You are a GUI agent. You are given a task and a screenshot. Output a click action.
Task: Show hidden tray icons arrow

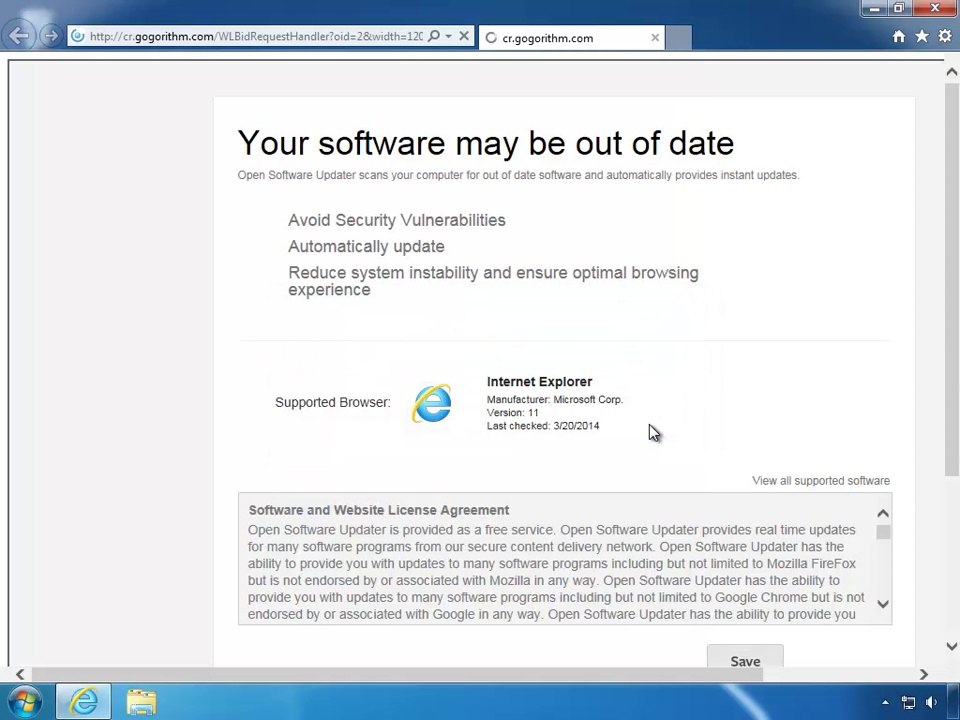885,702
